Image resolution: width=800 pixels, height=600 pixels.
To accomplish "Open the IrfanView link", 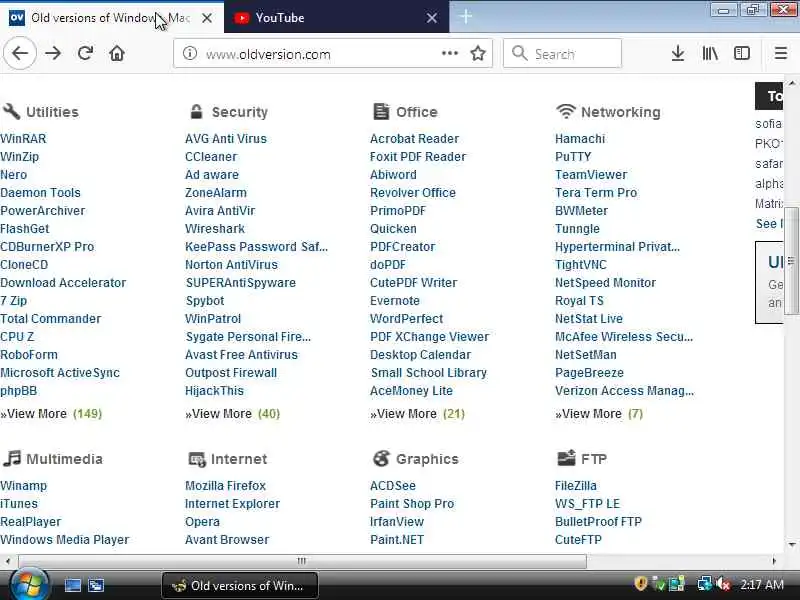I will point(397,521).
